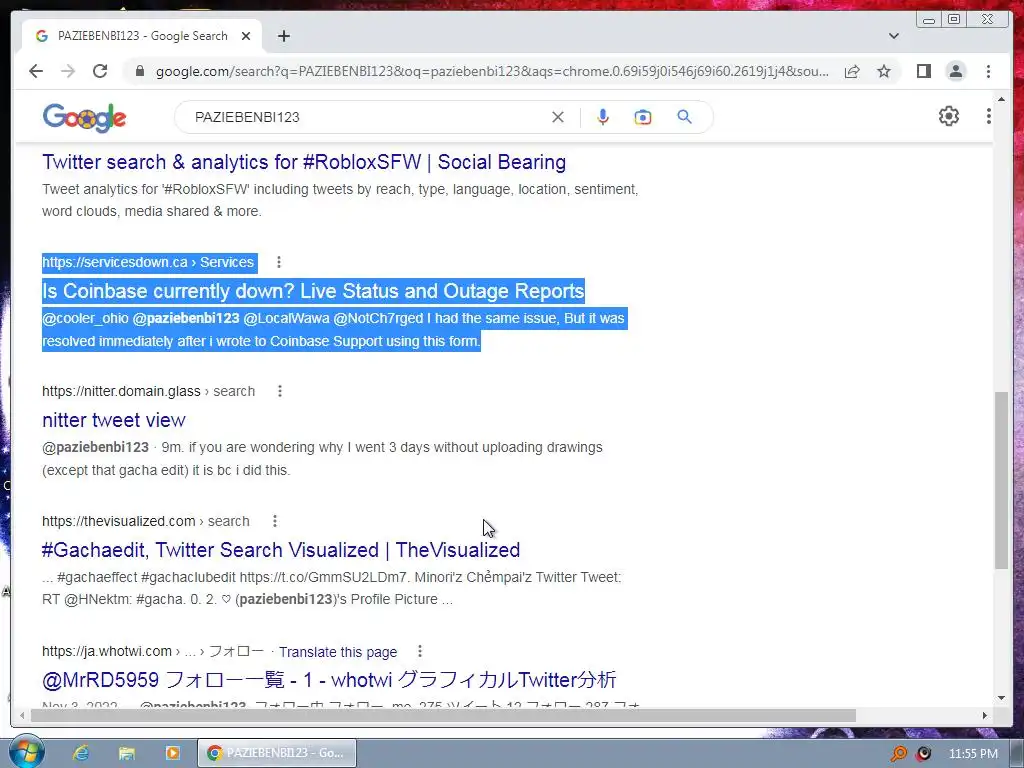
Task: Share this page via share icon
Action: click(x=852, y=71)
